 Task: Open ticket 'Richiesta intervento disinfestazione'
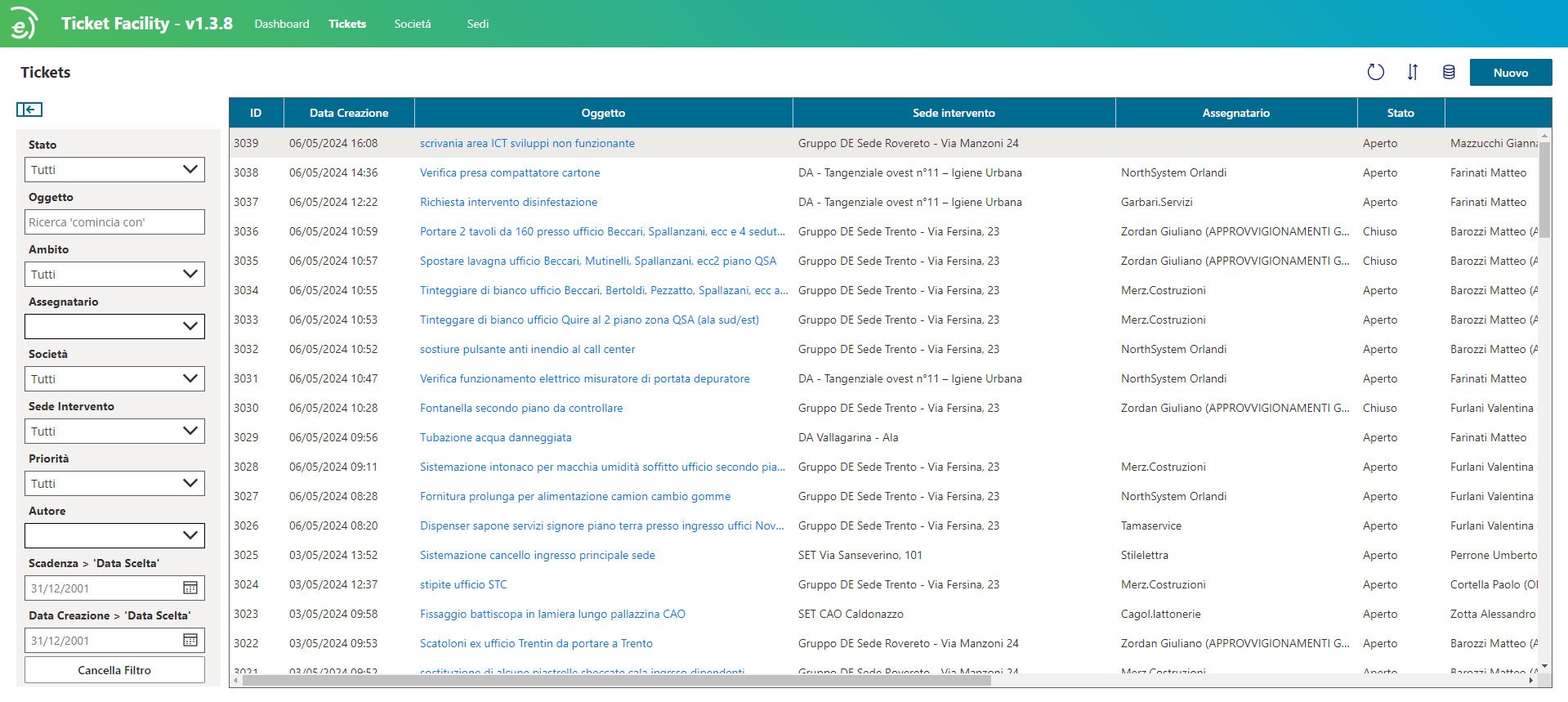(508, 202)
